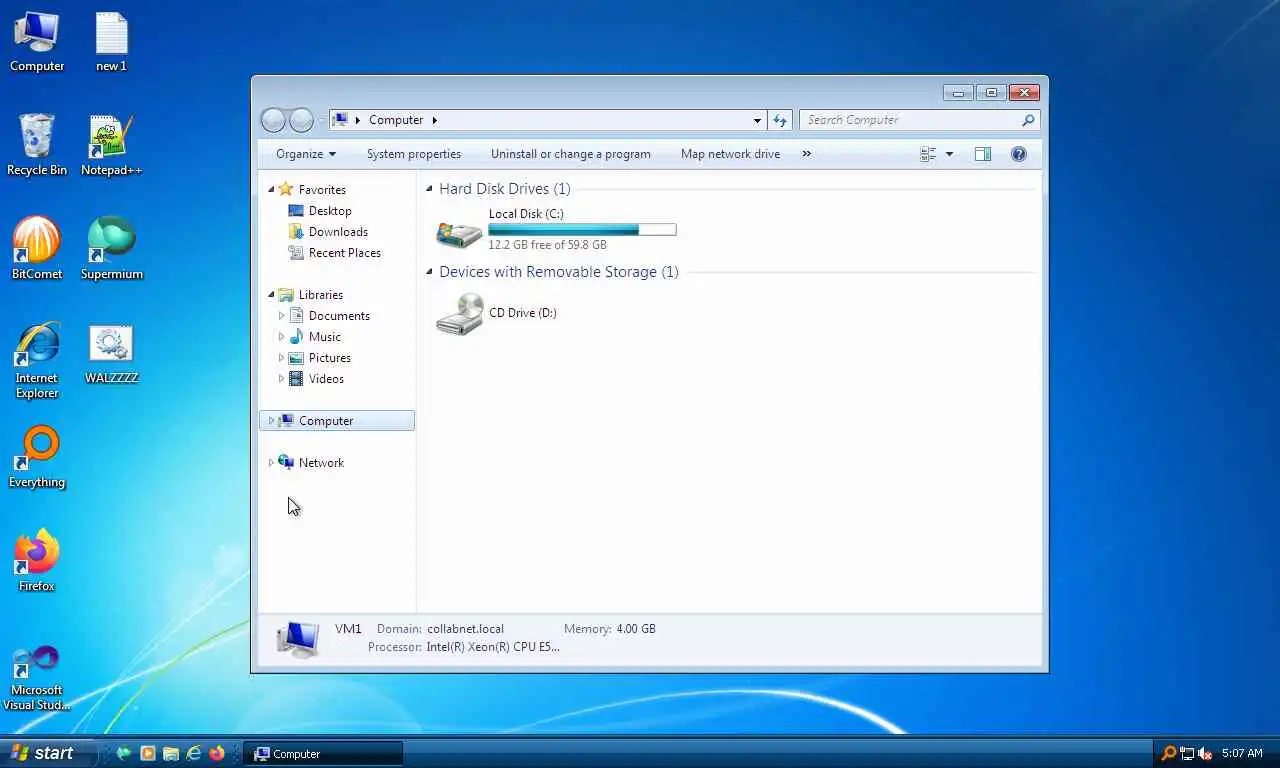Select Map network drive
The width and height of the screenshot is (1280, 768).
pyautogui.click(x=730, y=154)
